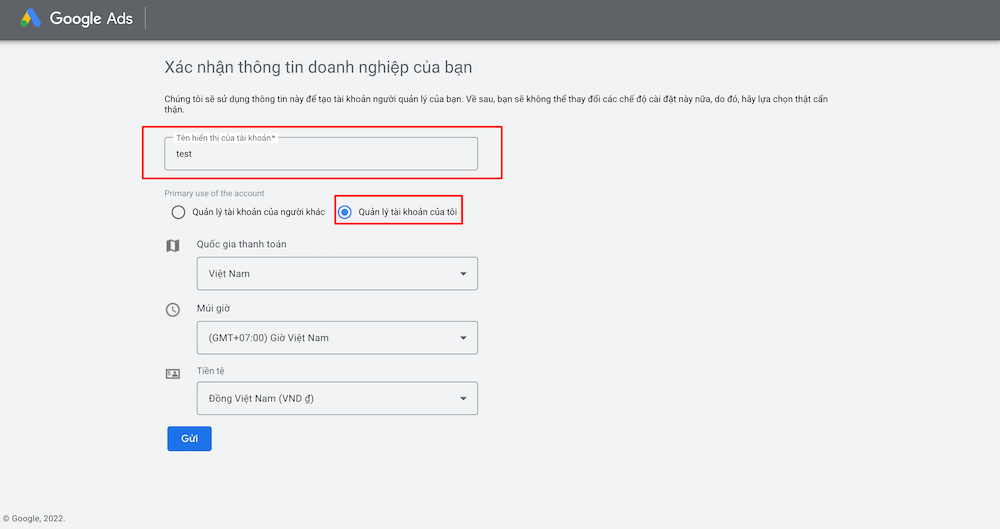Viewport: 1000px width, 529px height.
Task: Click the currency icon beside Tiền tệ
Action: 173,373
